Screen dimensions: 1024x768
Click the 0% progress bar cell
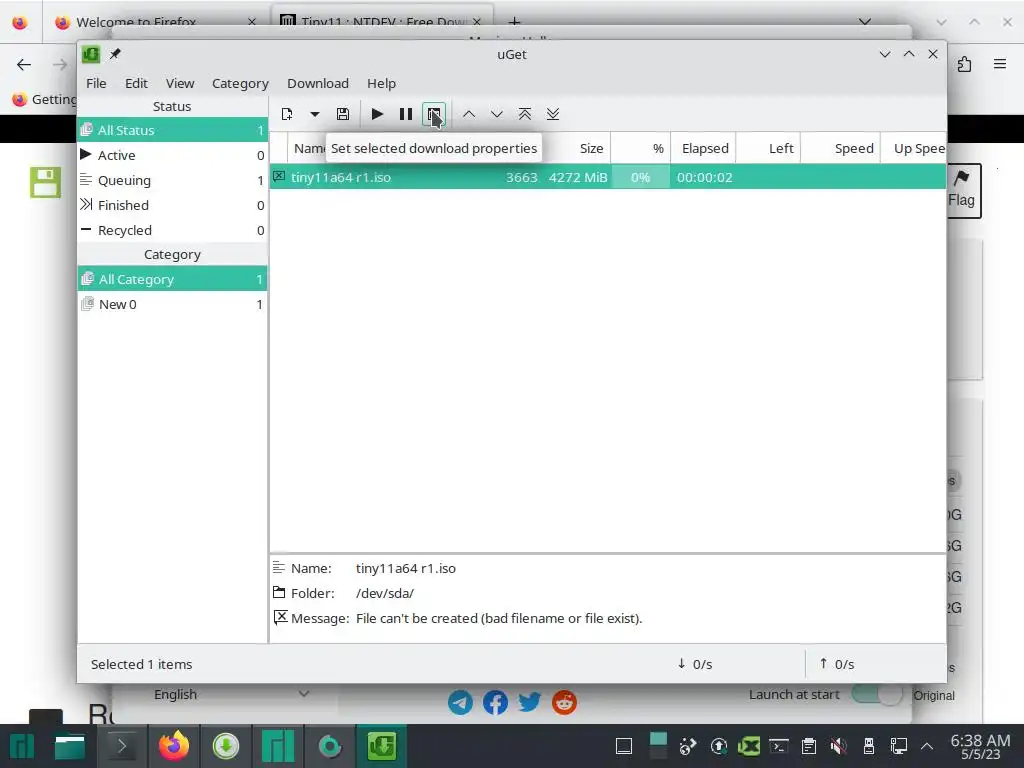(641, 177)
